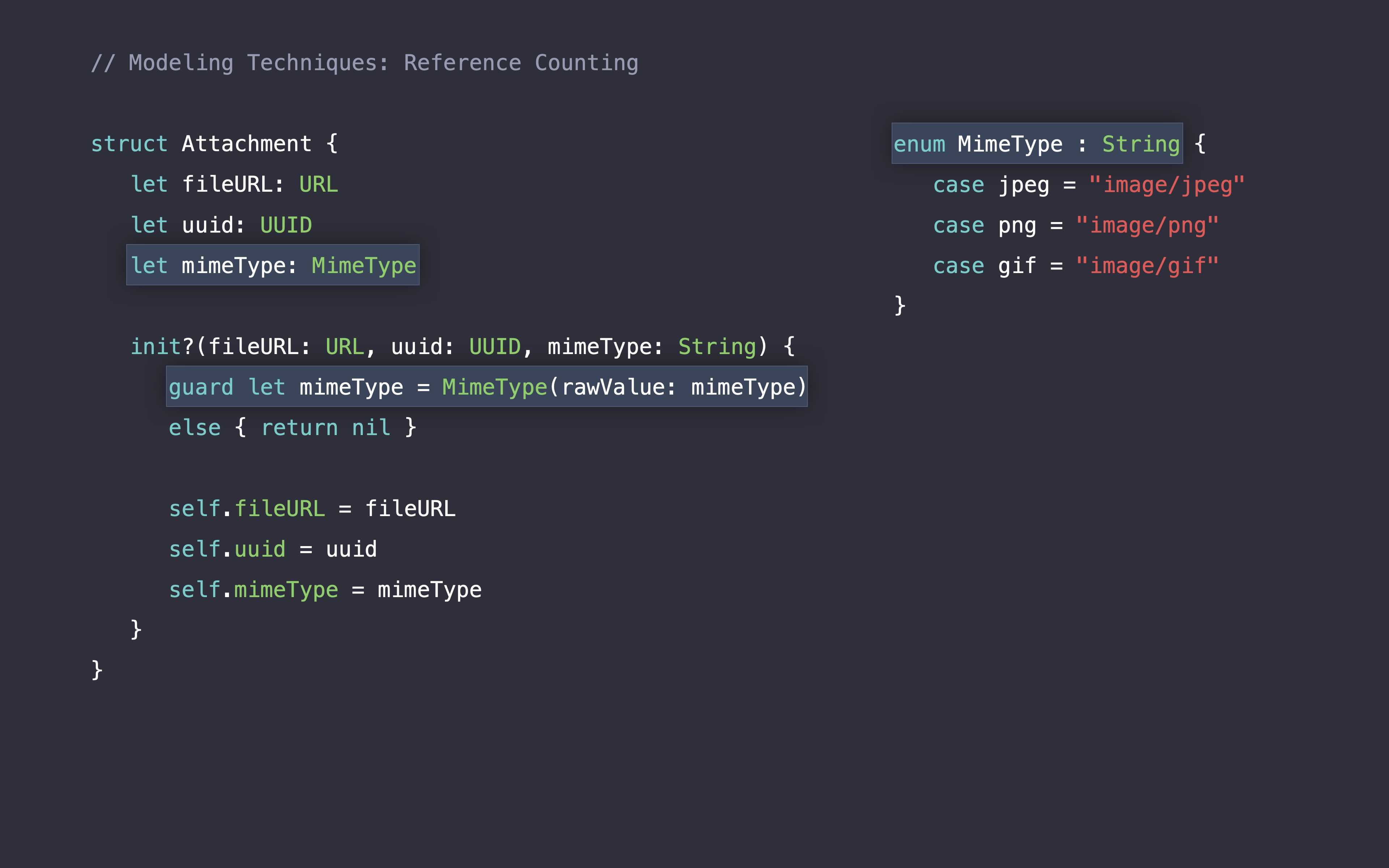This screenshot has width=1389, height=868.
Task: Click the "image/png" string literal
Action: 1147,225
